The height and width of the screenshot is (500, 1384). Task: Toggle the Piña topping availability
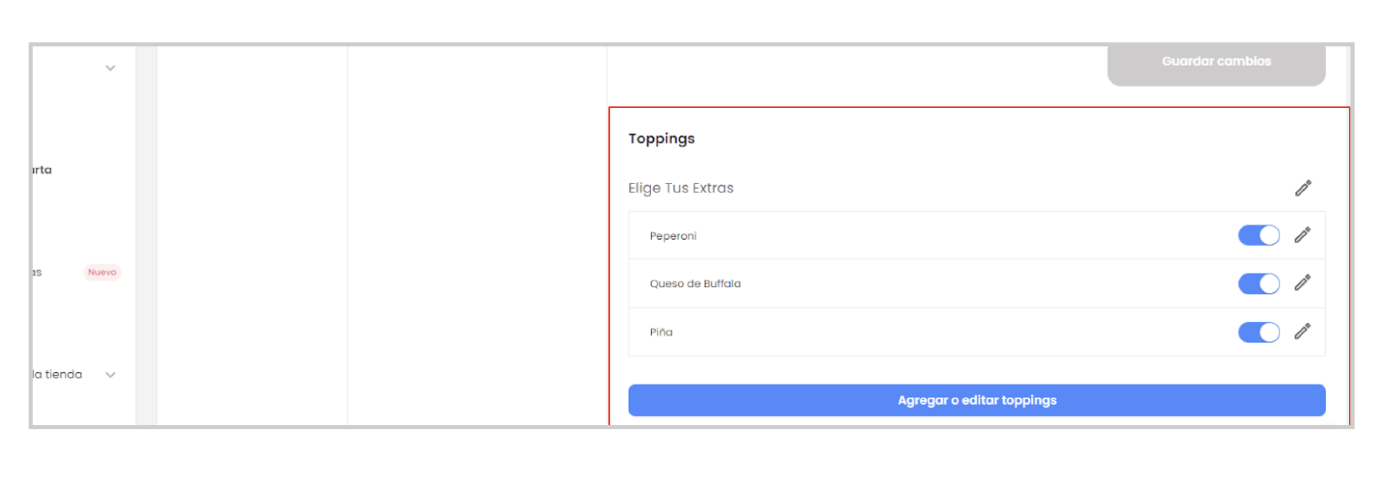coord(1259,331)
